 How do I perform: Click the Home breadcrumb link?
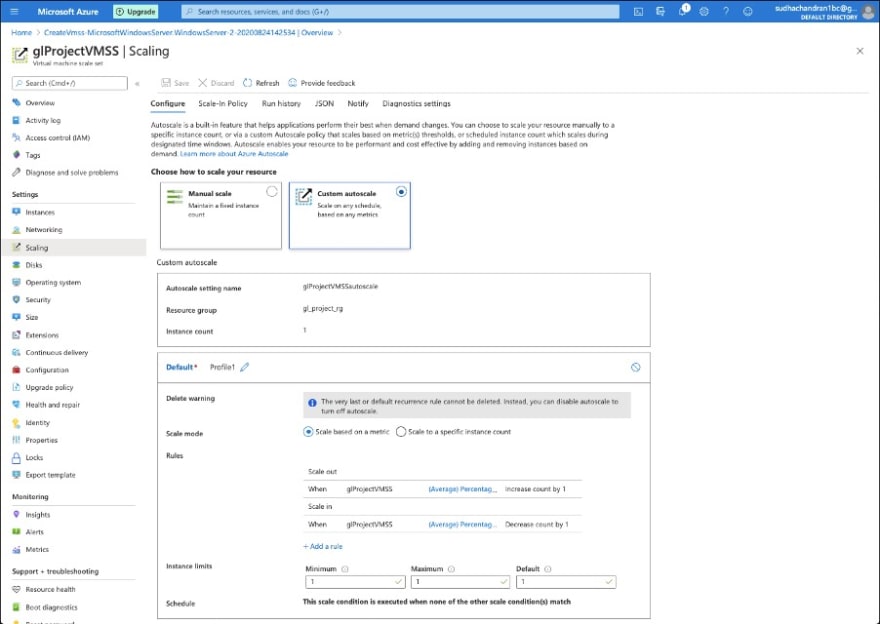(x=21, y=33)
